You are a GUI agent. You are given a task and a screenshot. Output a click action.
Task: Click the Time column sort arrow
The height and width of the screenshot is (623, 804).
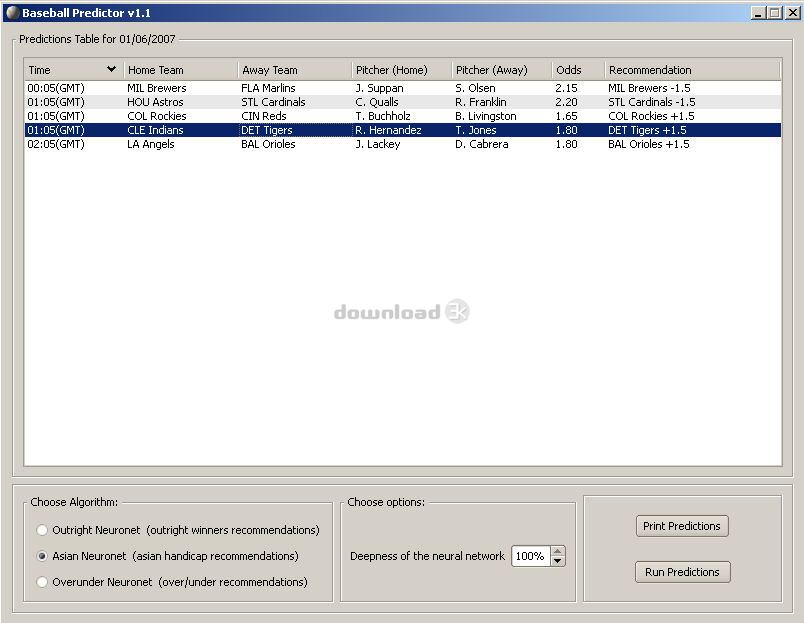click(111, 70)
